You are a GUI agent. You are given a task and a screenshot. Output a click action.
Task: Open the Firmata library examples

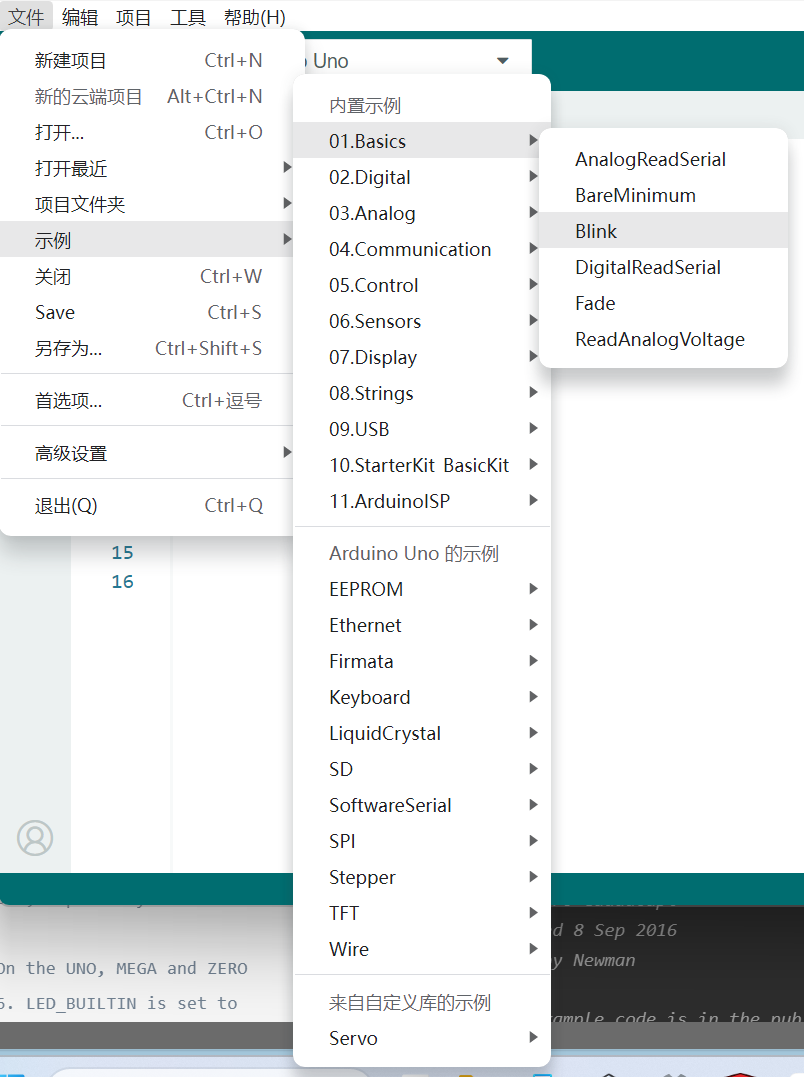coord(422,661)
